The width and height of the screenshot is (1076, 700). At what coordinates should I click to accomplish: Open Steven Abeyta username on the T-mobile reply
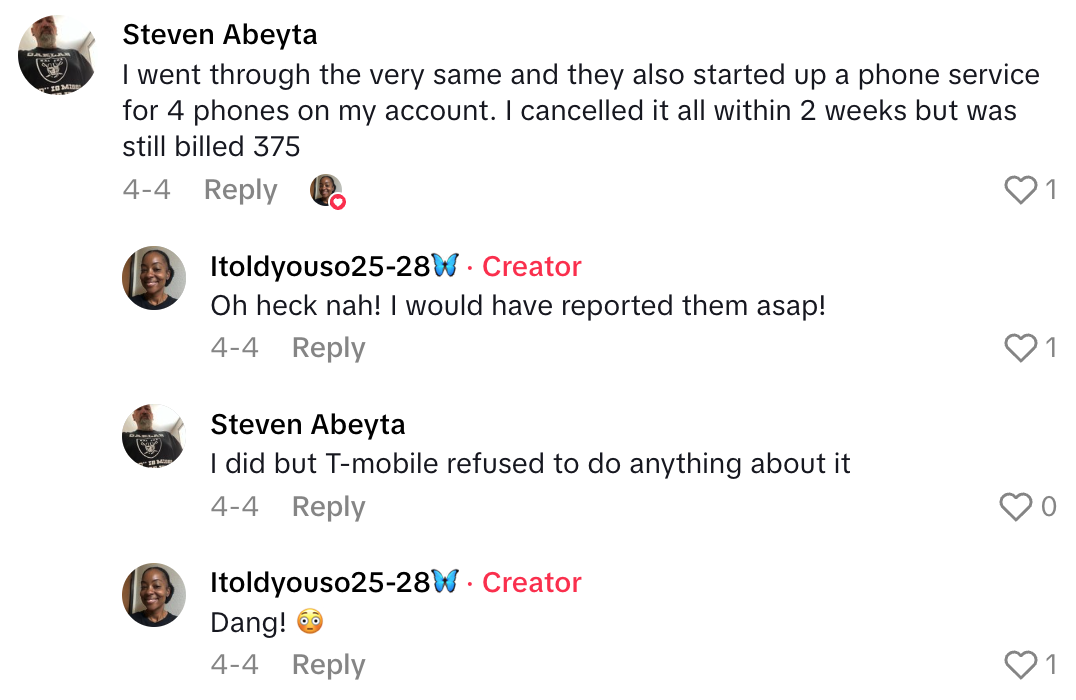(308, 425)
